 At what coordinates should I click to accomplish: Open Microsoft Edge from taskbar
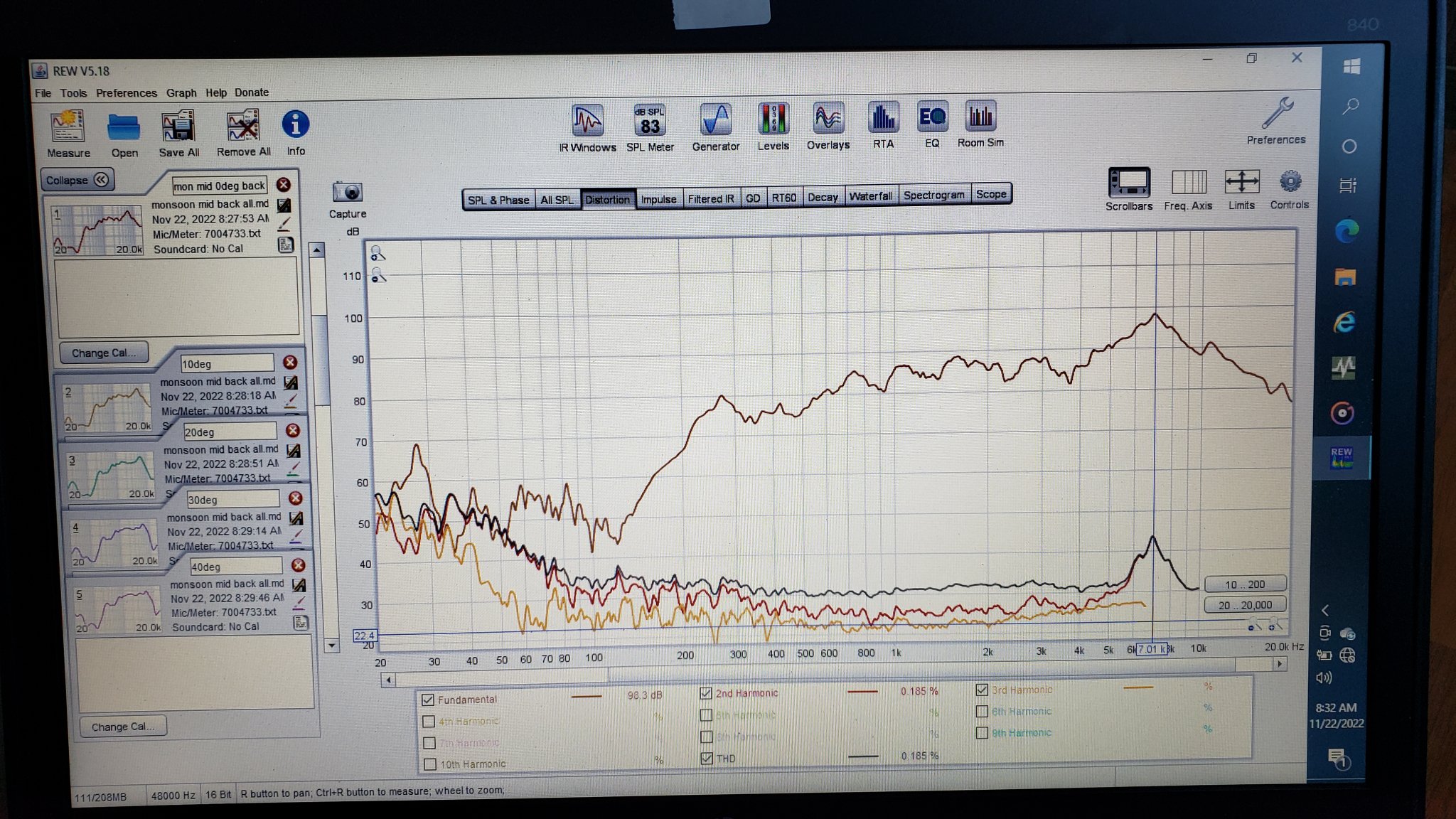(x=1347, y=231)
